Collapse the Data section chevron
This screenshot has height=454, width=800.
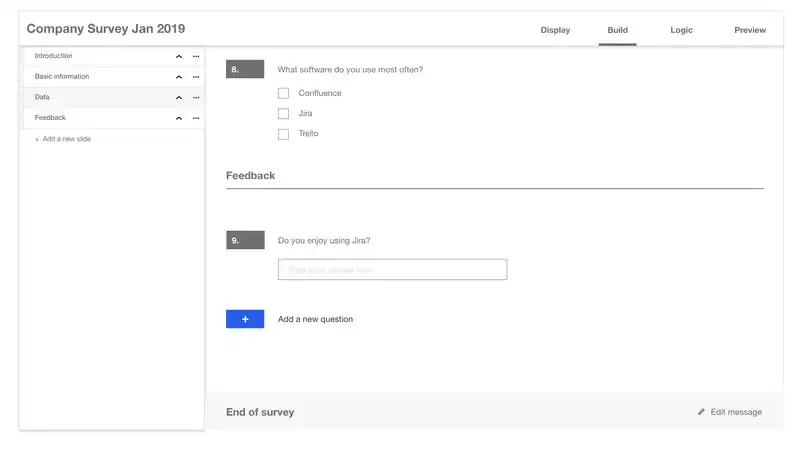(179, 98)
